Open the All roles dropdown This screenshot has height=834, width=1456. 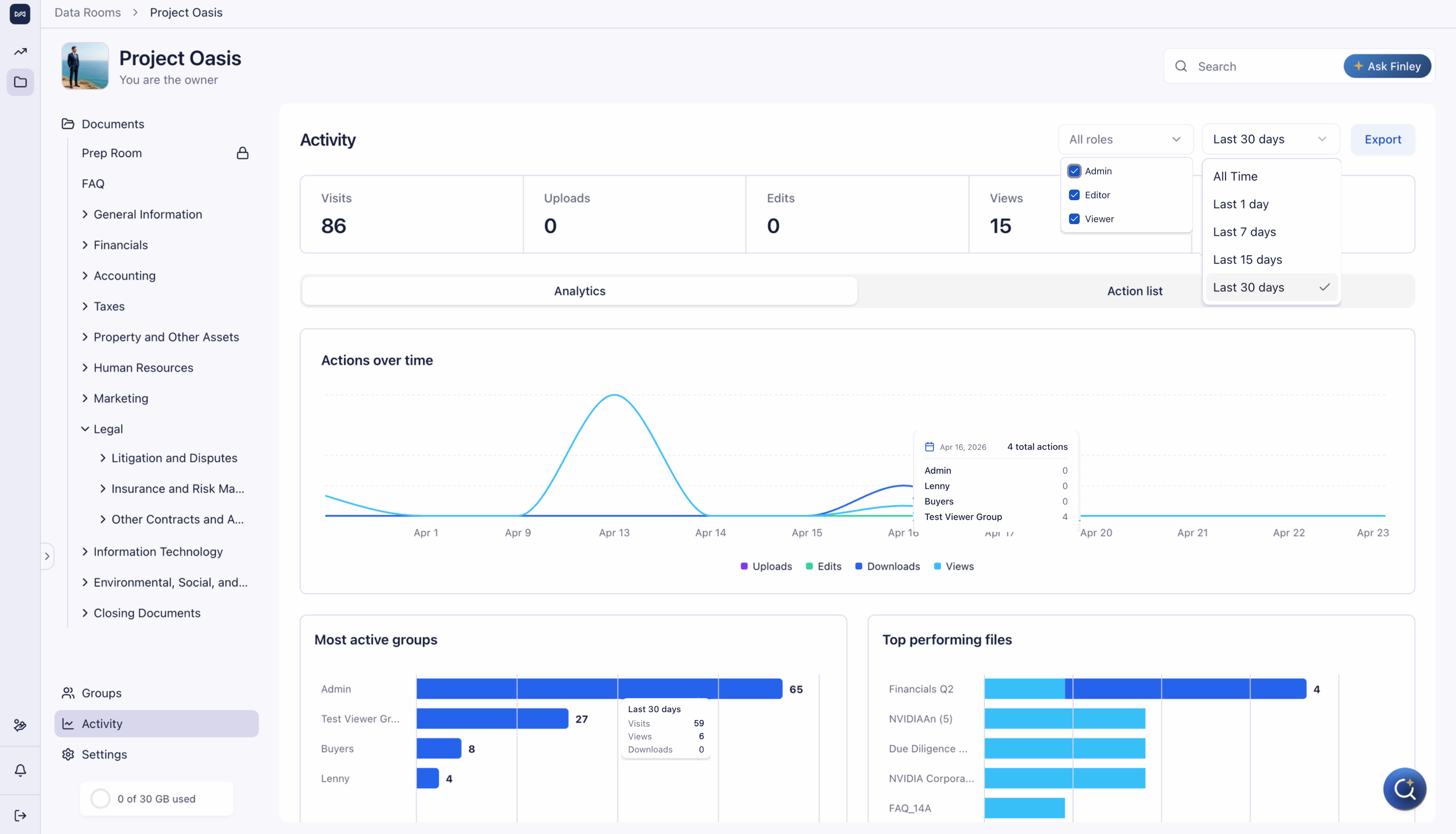click(1125, 139)
